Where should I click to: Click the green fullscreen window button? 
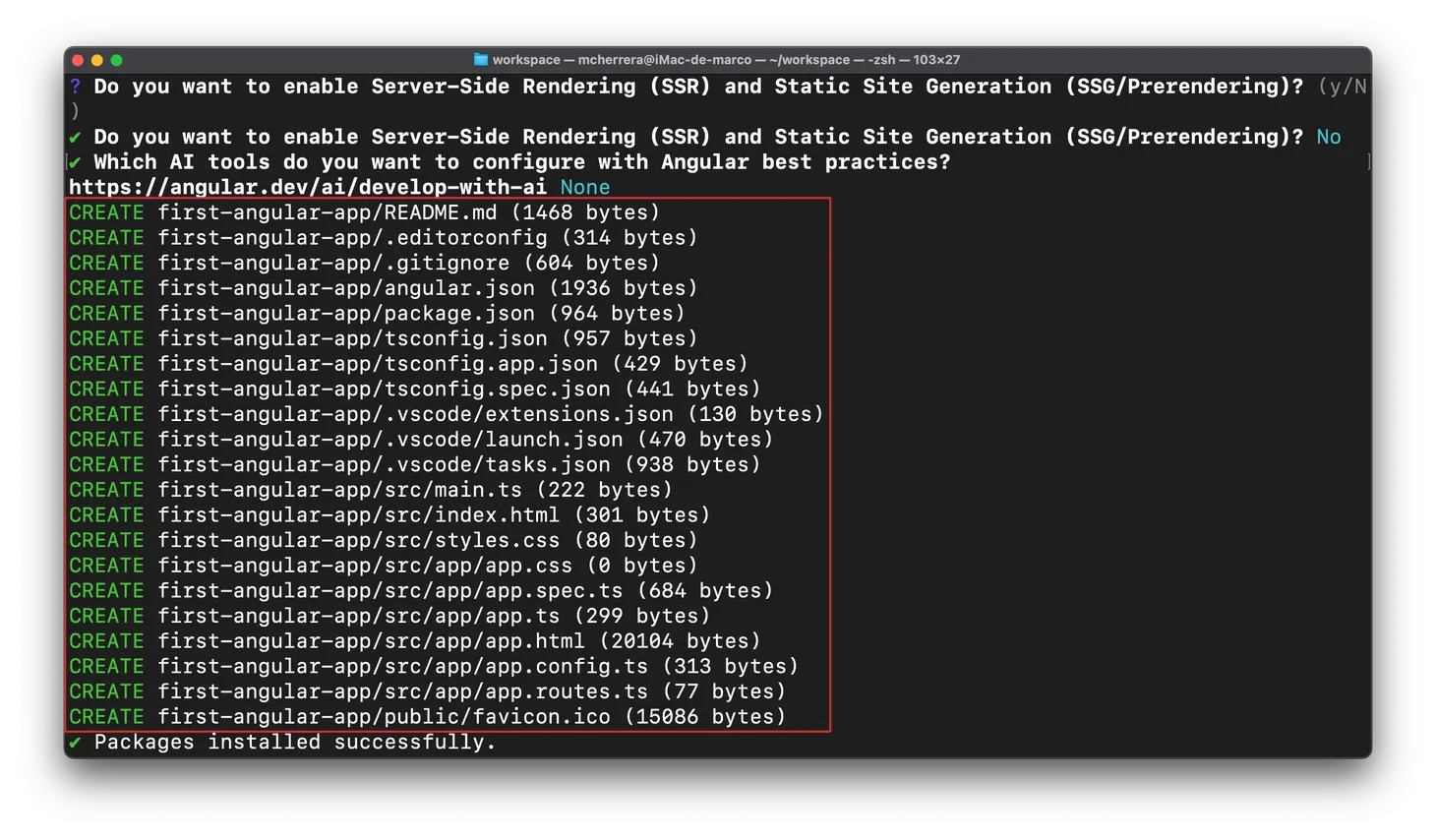pyautogui.click(x=116, y=60)
